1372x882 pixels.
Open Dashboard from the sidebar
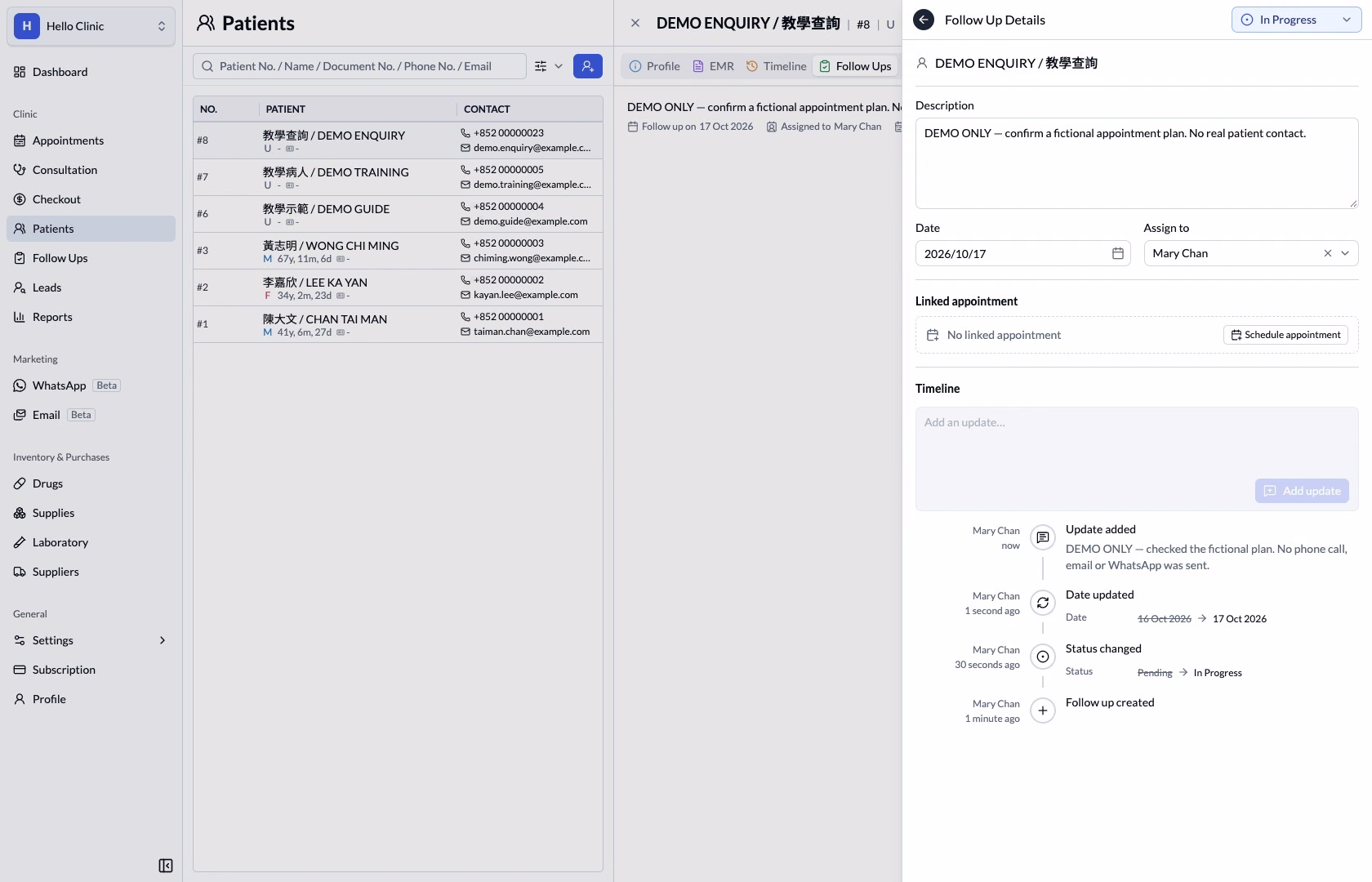tap(91, 72)
